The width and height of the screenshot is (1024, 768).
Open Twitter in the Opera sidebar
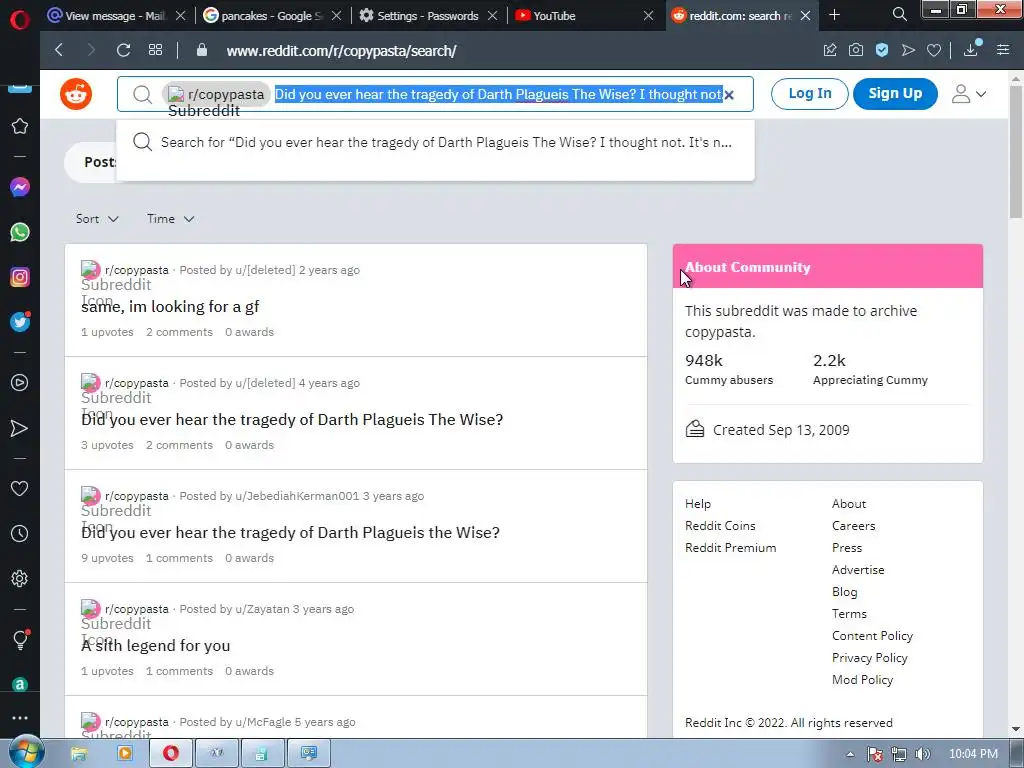[x=20, y=322]
